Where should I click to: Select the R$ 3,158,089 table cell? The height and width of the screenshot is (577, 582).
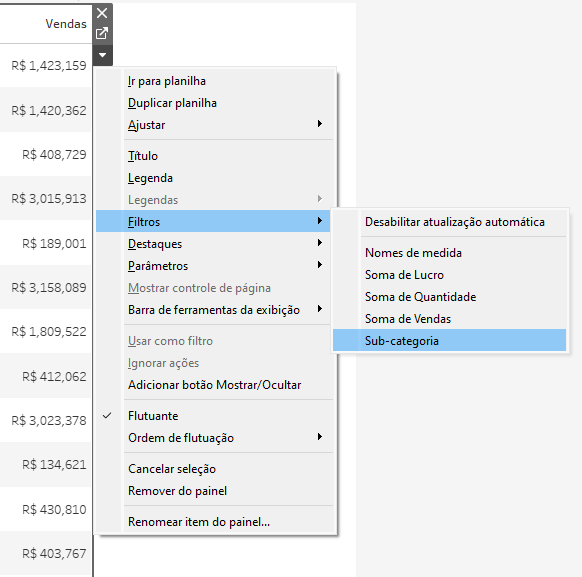click(x=49, y=288)
